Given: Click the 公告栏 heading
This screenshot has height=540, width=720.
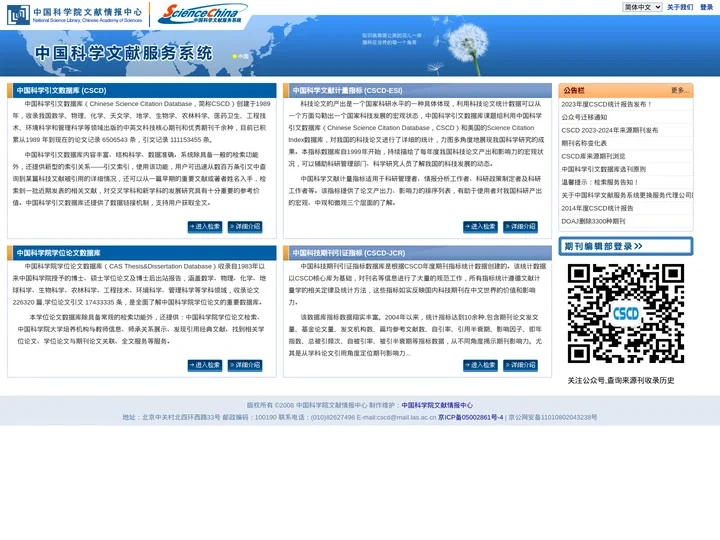Looking at the screenshot, I should pos(574,90).
